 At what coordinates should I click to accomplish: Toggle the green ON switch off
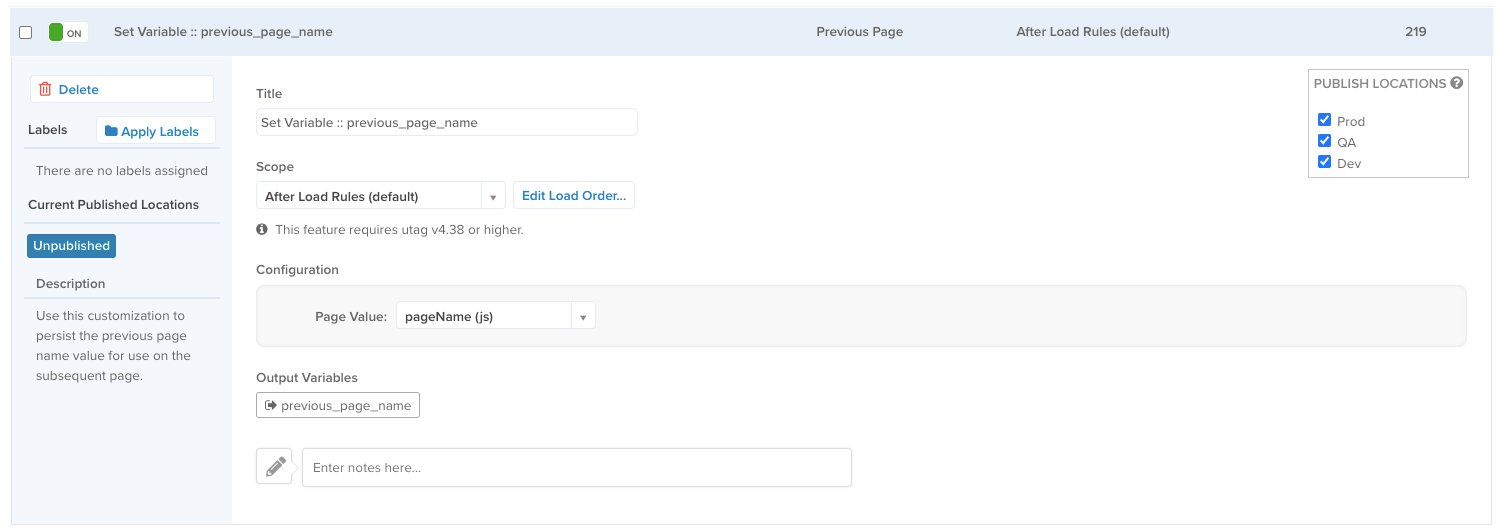click(x=68, y=32)
